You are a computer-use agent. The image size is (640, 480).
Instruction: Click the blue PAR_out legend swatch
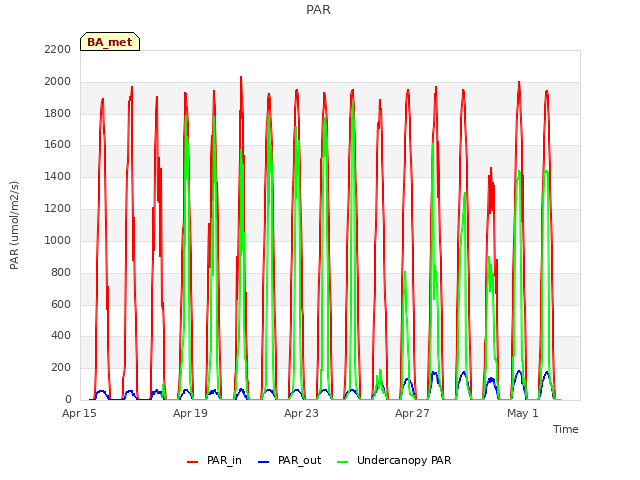264,462
